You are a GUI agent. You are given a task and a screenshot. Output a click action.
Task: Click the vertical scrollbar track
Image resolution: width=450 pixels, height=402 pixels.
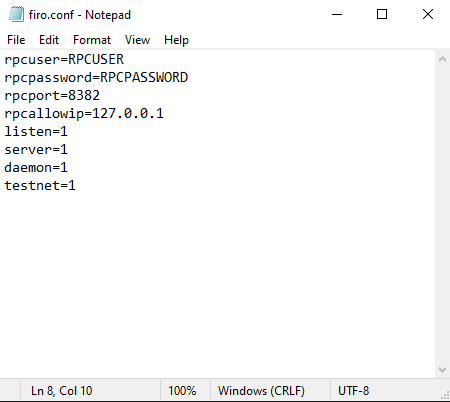pyautogui.click(x=442, y=215)
